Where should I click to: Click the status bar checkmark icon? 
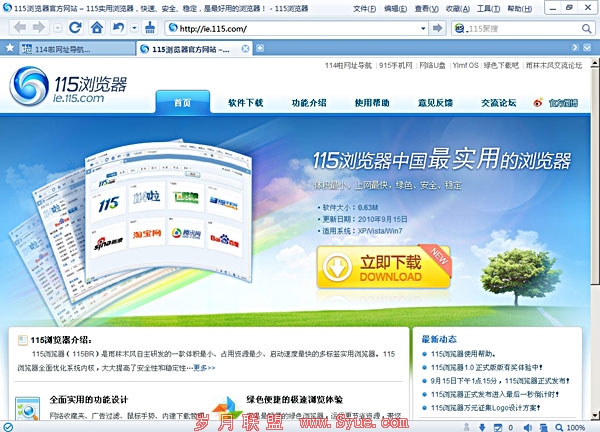click(8, 427)
